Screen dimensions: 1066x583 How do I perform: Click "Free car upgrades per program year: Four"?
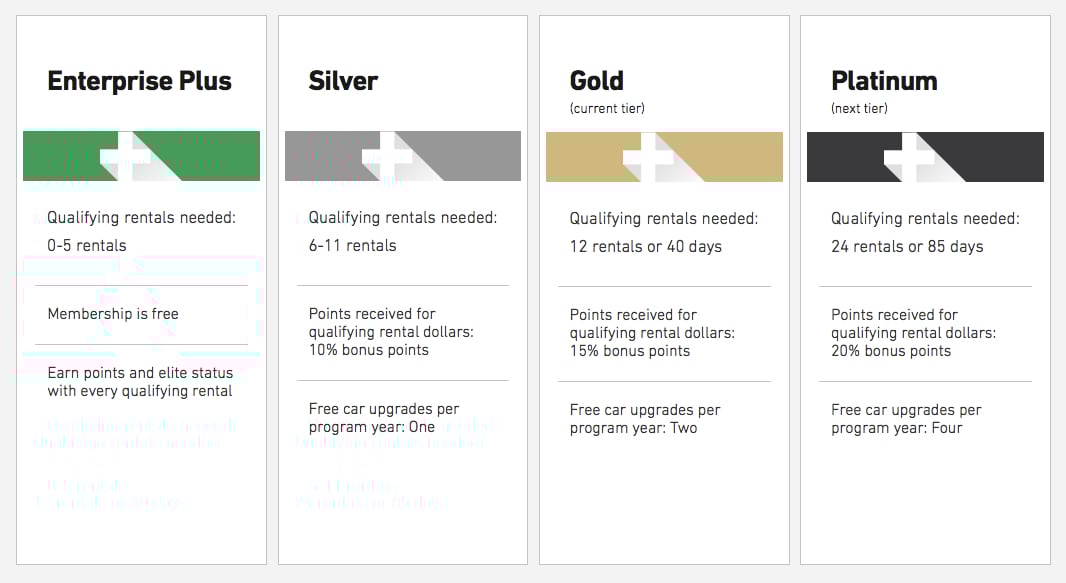click(x=906, y=419)
